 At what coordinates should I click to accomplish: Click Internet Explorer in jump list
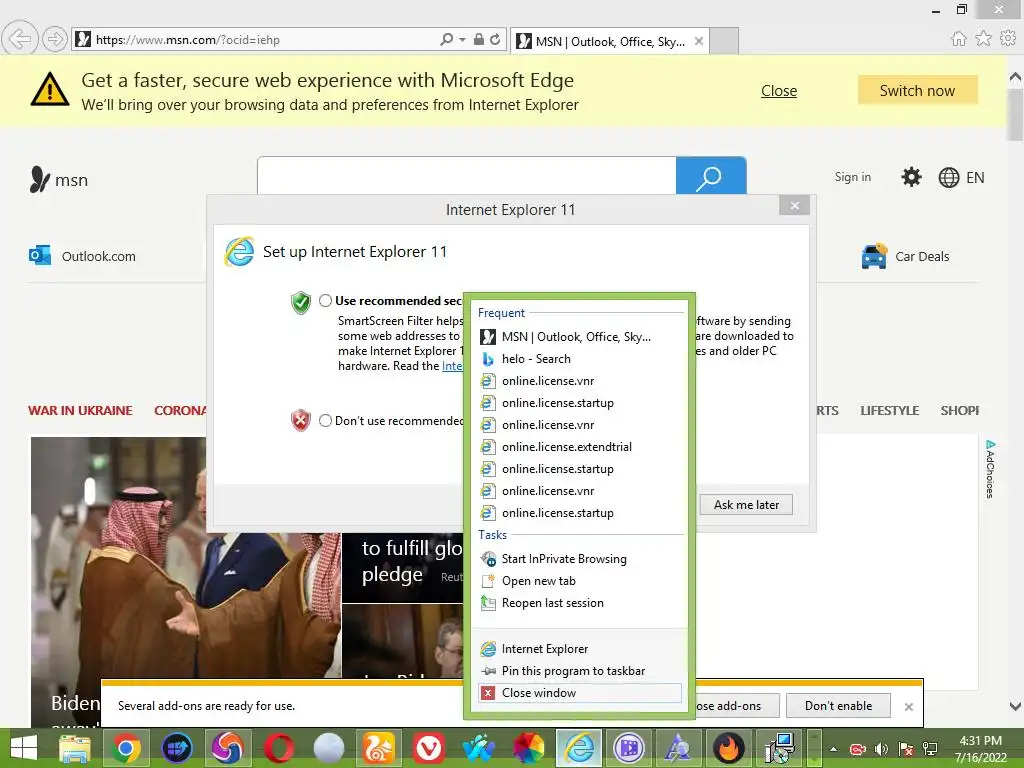tap(581, 648)
